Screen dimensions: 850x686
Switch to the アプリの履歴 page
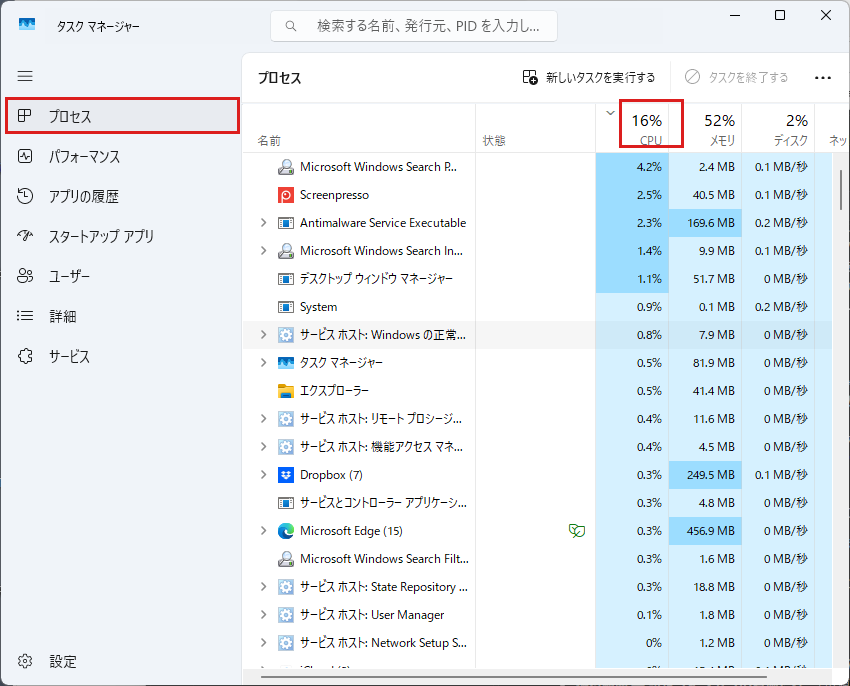tap(123, 196)
